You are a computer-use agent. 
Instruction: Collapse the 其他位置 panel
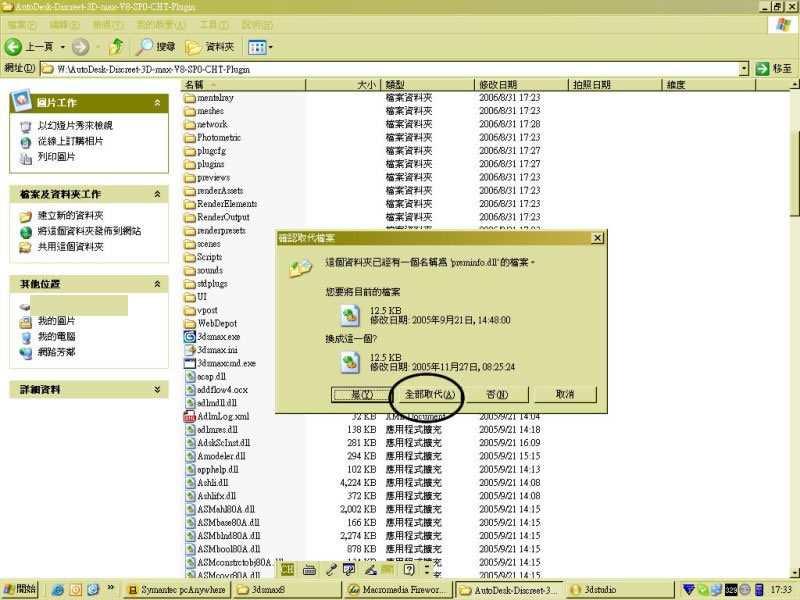[x=157, y=284]
